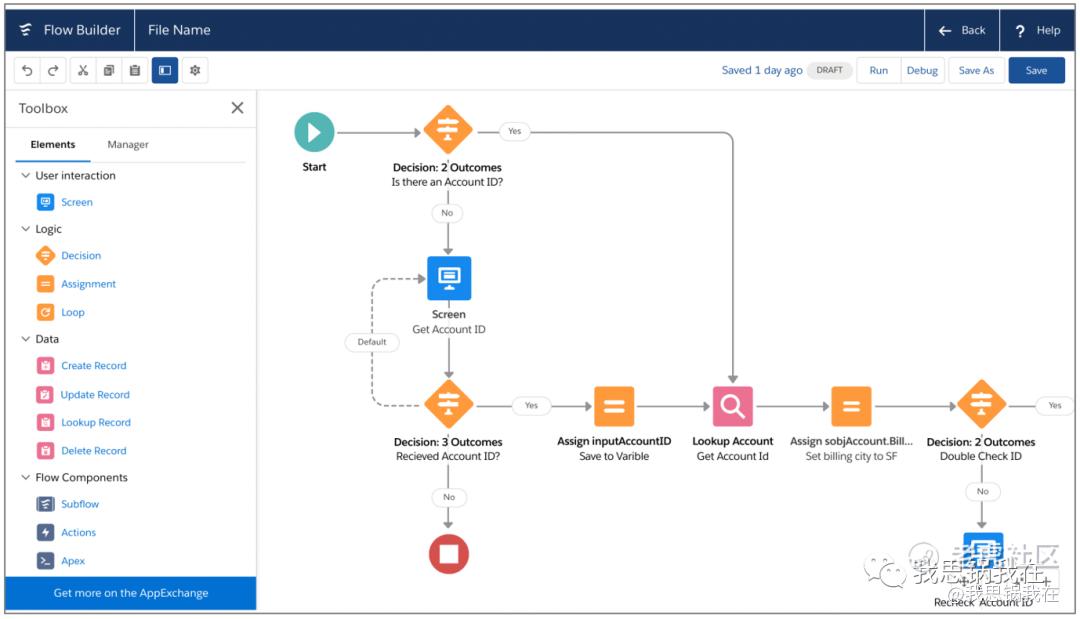Image resolution: width=1080 pixels, height=619 pixels.
Task: Select the Subflow icon in Toolbox
Action: pyautogui.click(x=45, y=504)
